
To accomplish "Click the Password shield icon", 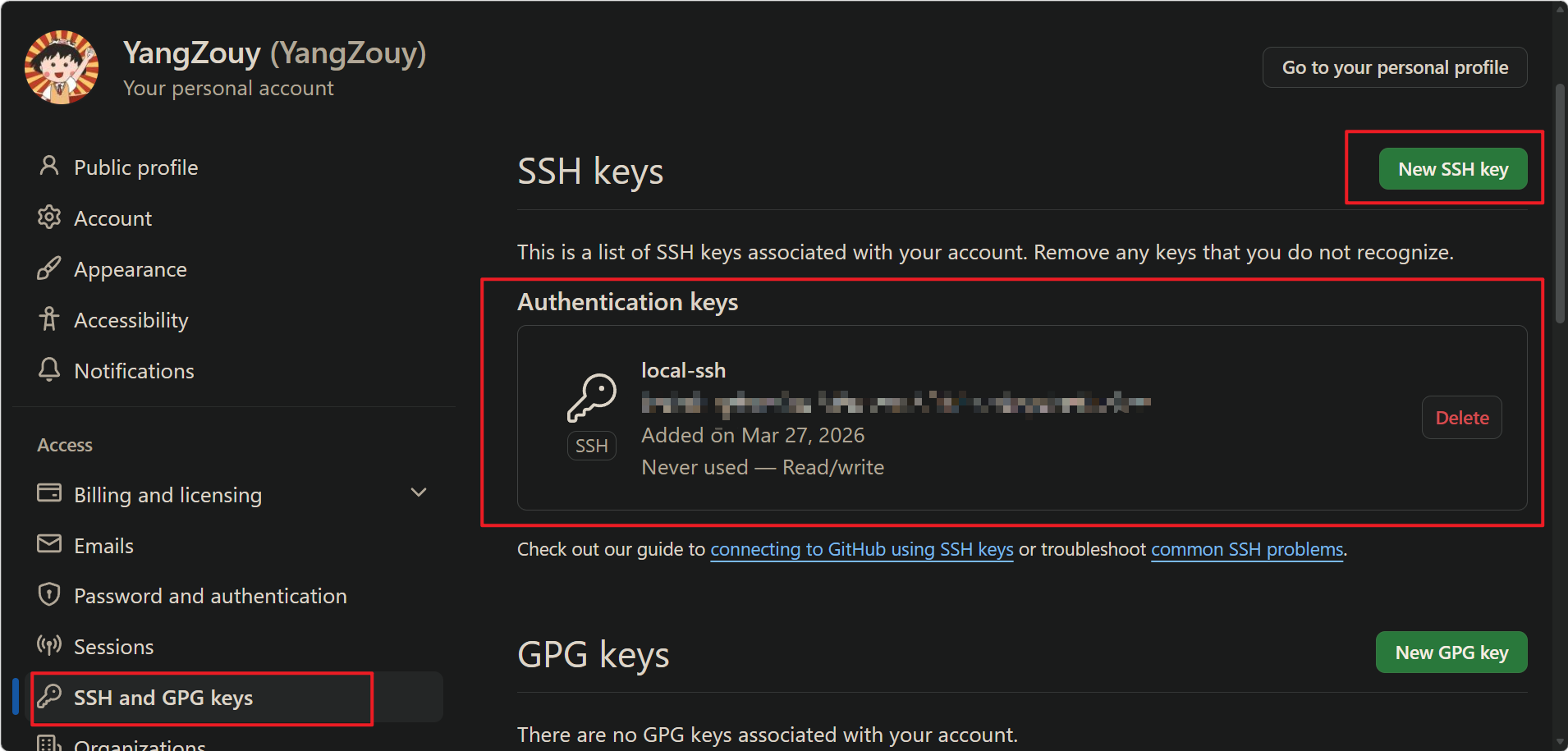I will coord(49,595).
